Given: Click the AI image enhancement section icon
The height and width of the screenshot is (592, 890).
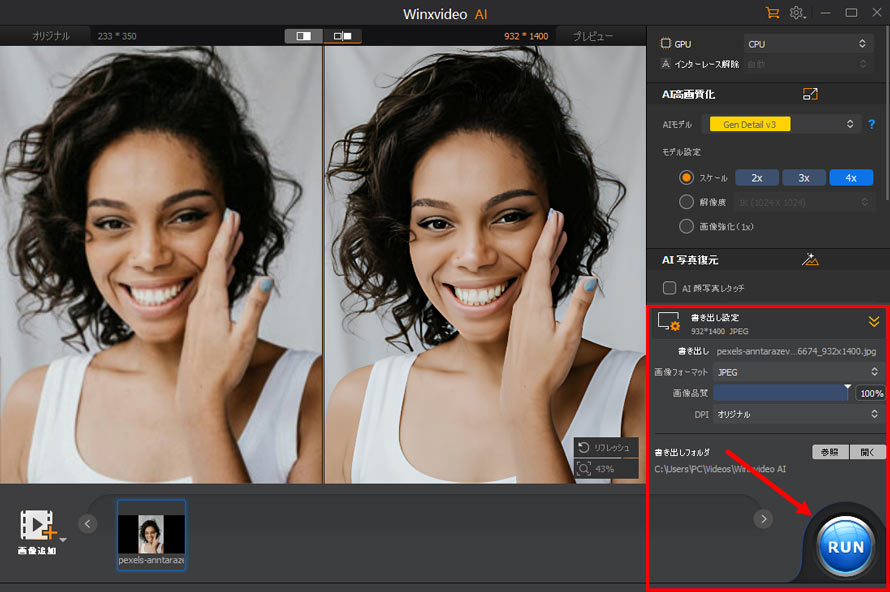Looking at the screenshot, I should pos(810,94).
